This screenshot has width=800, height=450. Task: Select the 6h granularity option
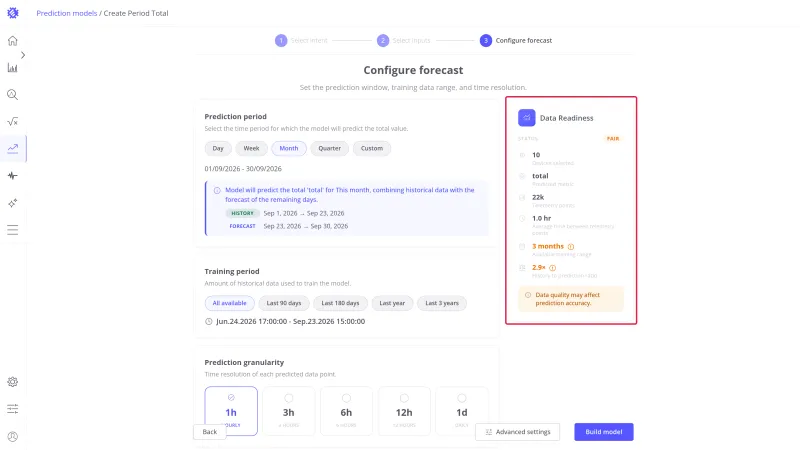pos(346,411)
